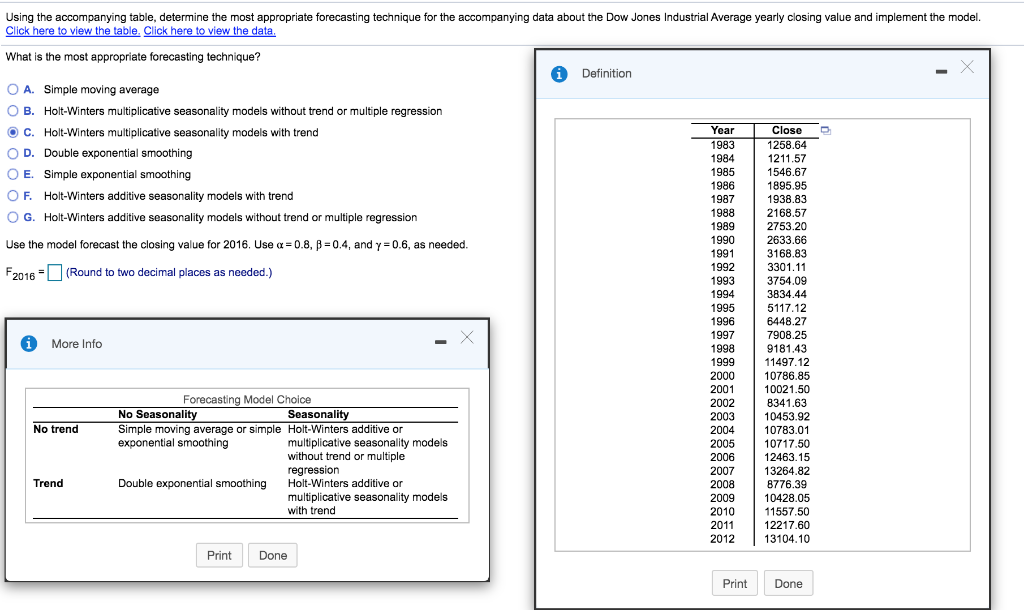The width and height of the screenshot is (1024, 610).
Task: Click Print in the Definition dialog
Action: (735, 583)
